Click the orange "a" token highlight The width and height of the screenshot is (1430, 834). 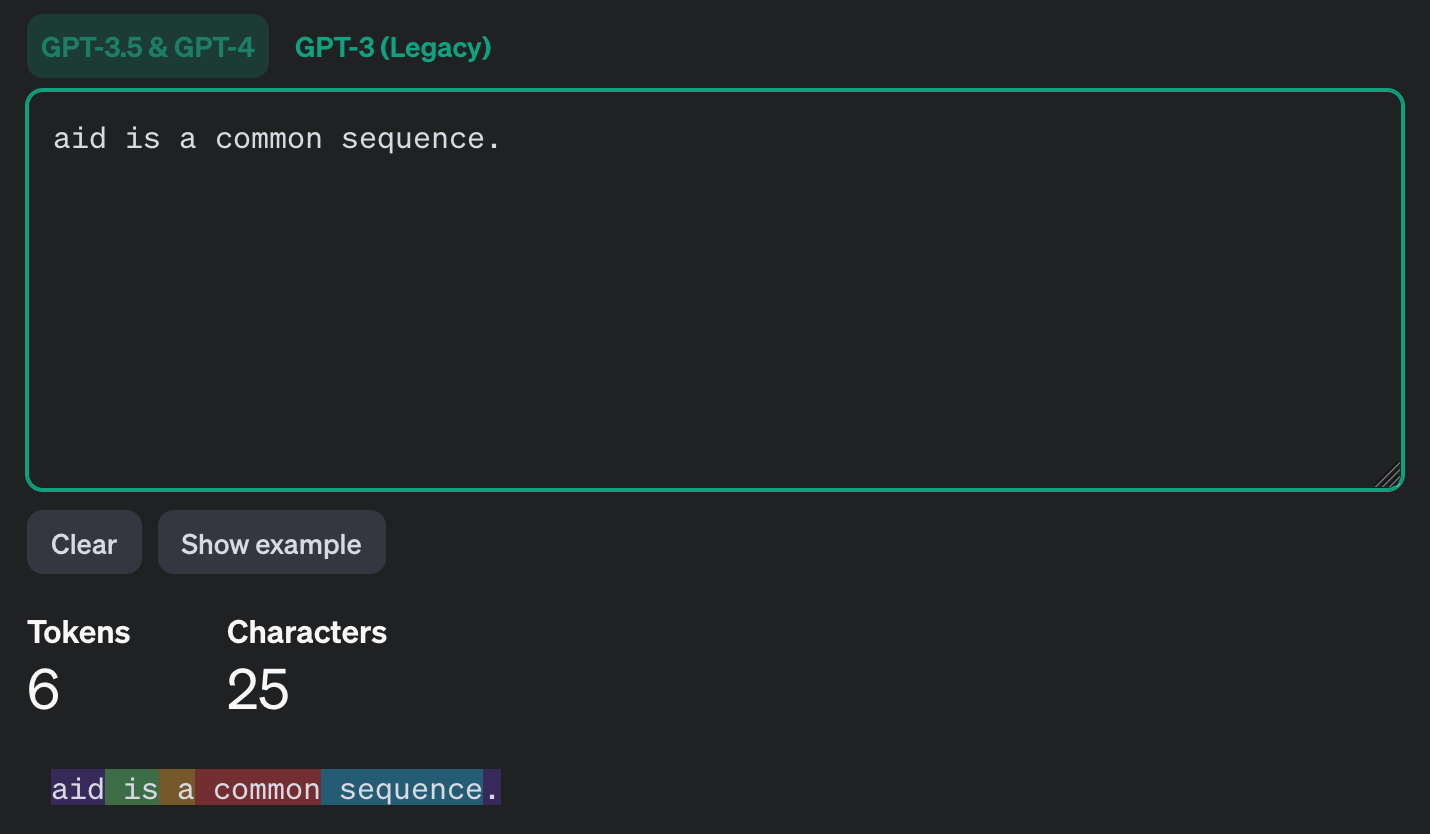coord(179,789)
